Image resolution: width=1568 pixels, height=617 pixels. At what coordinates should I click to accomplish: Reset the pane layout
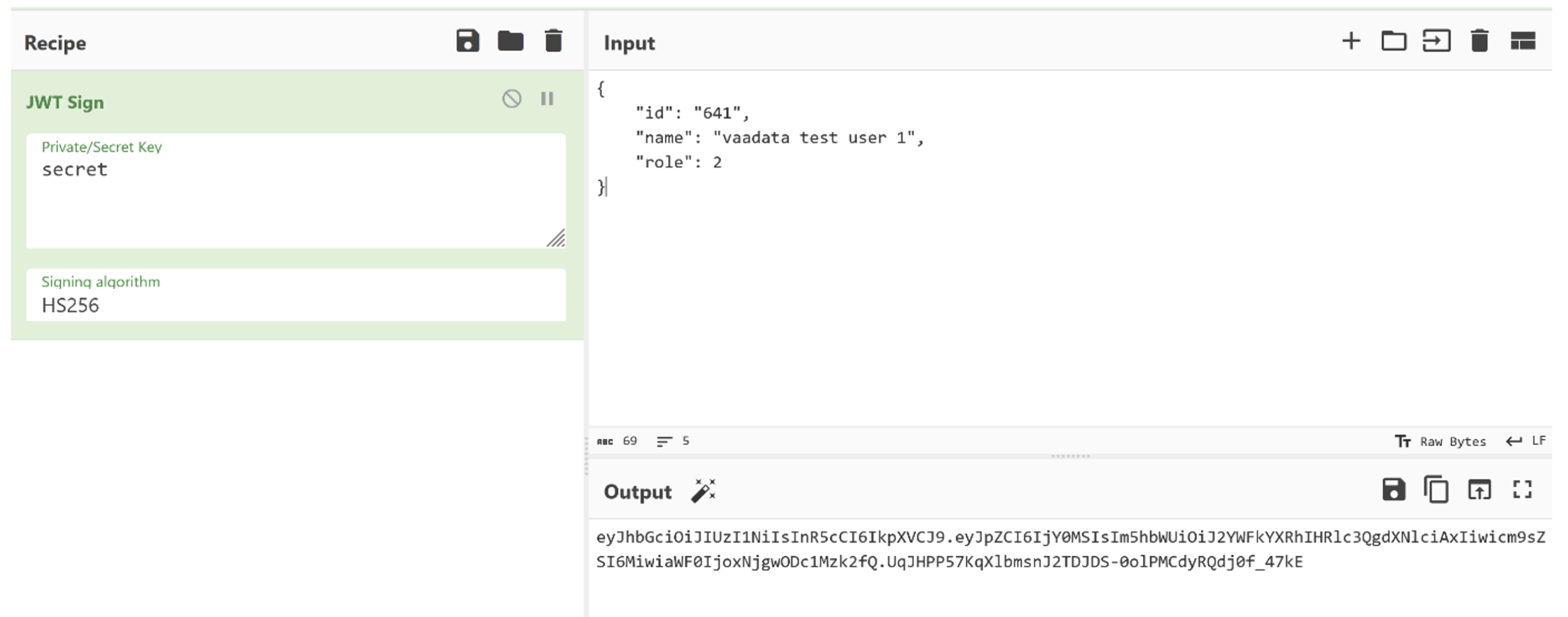tap(1523, 42)
